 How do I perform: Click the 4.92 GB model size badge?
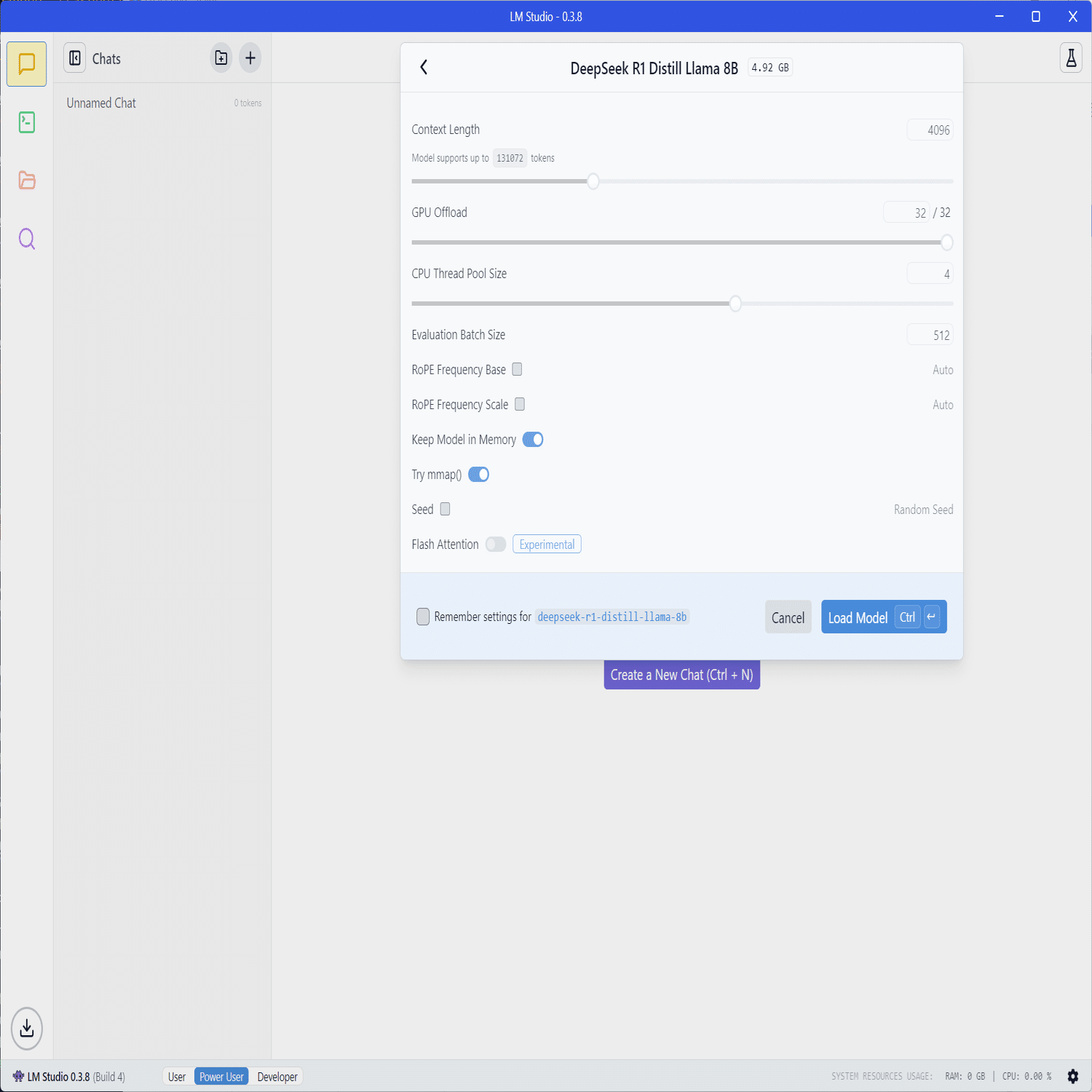tap(770, 68)
